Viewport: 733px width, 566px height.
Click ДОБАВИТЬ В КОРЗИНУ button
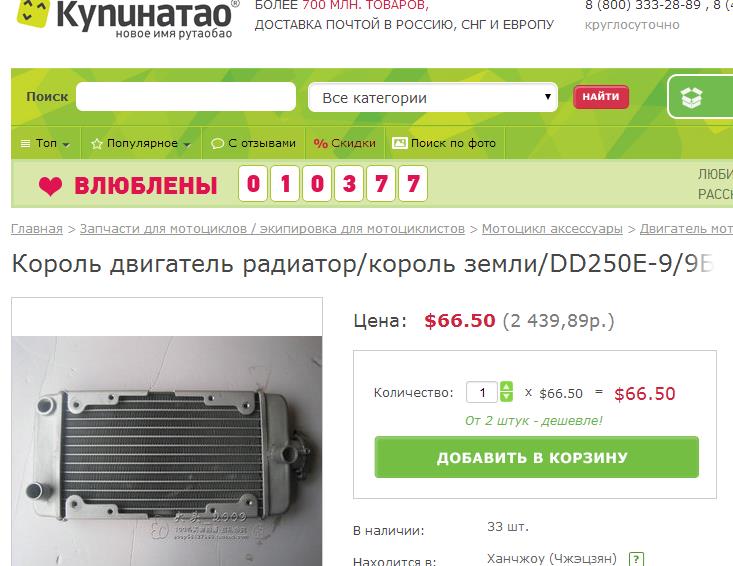pos(537,457)
